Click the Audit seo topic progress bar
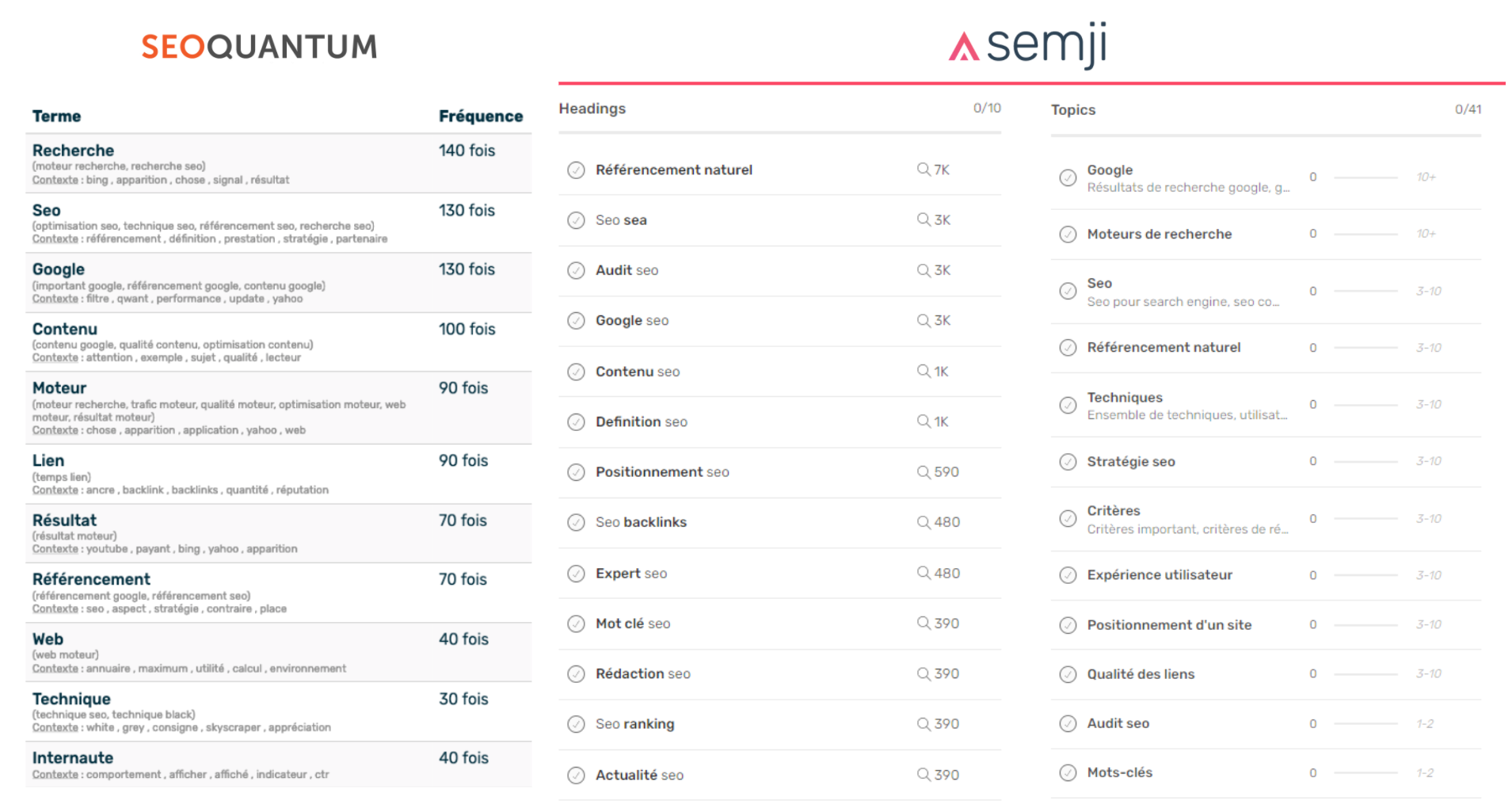The image size is (1512, 801). pos(1365,723)
